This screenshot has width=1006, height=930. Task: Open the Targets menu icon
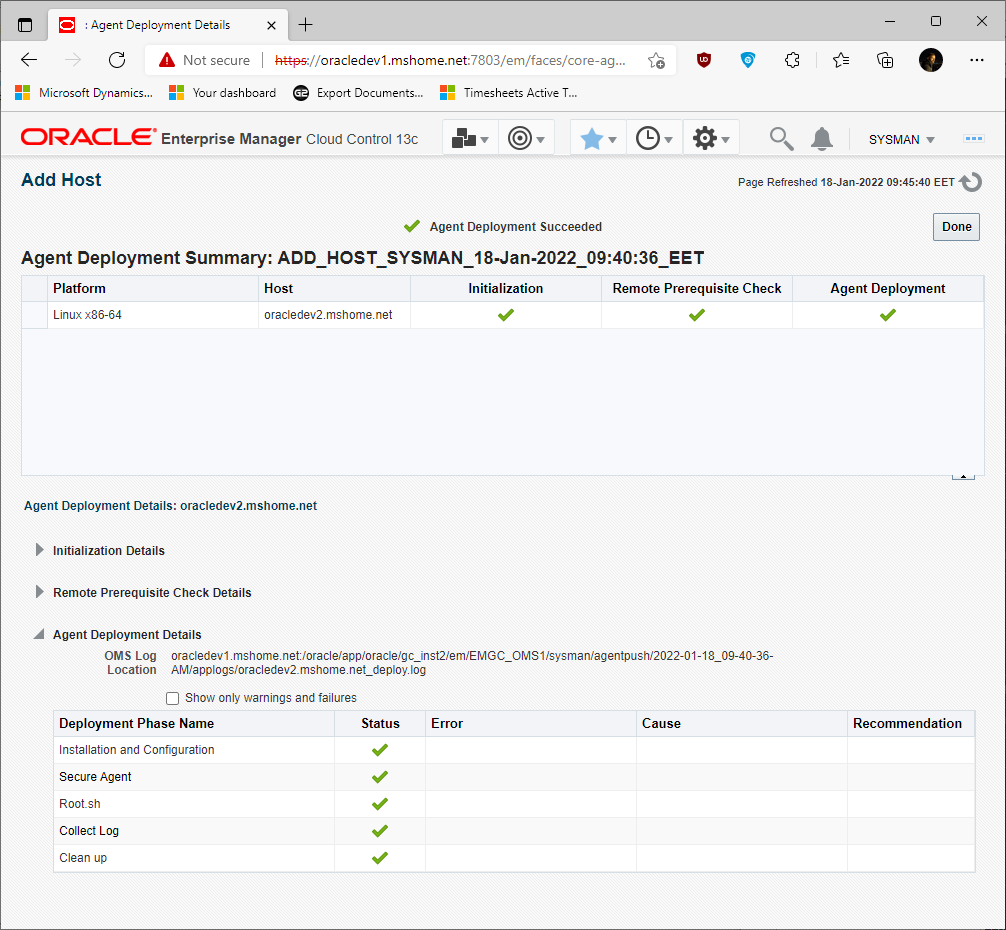point(526,139)
